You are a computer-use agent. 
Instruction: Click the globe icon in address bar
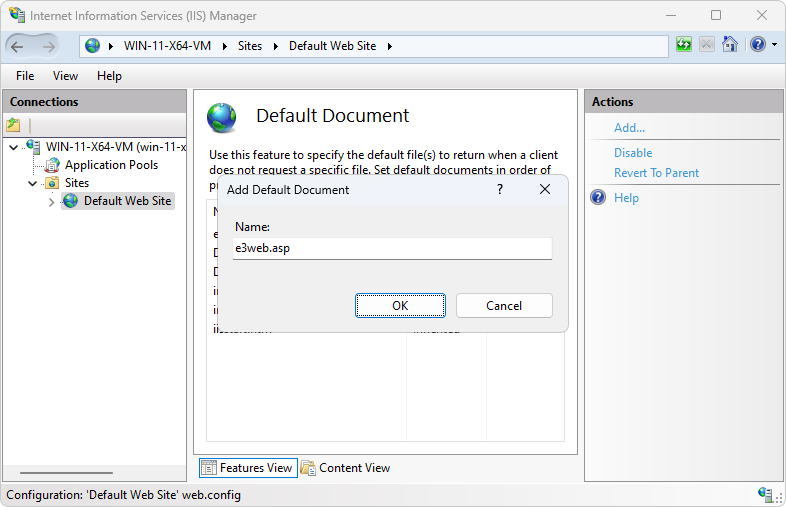93,46
